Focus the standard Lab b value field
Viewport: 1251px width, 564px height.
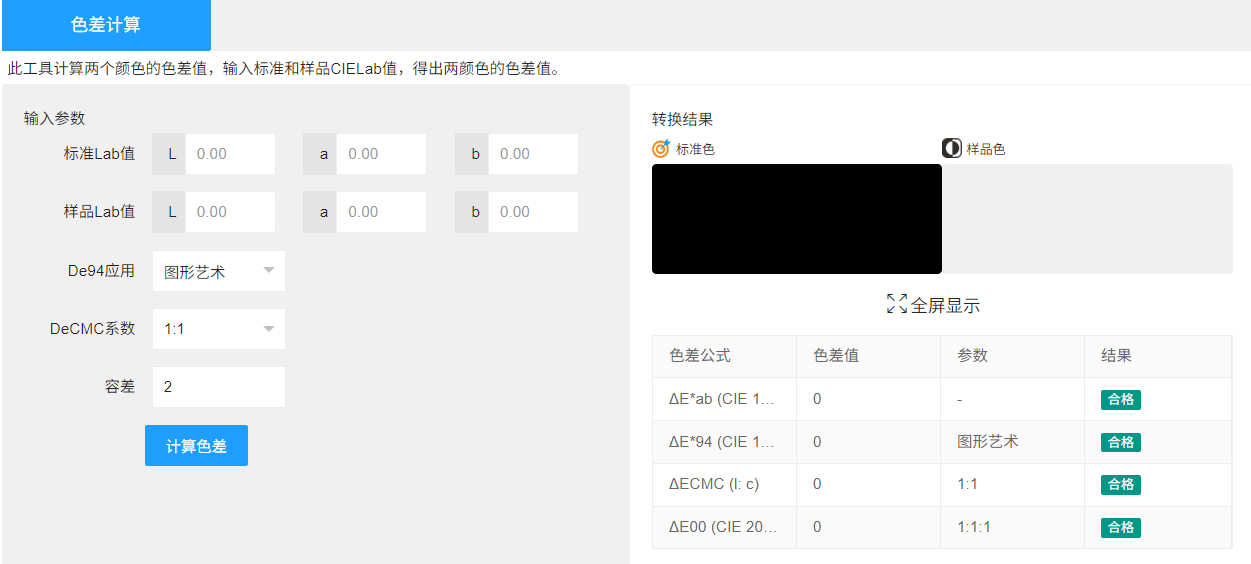(532, 154)
